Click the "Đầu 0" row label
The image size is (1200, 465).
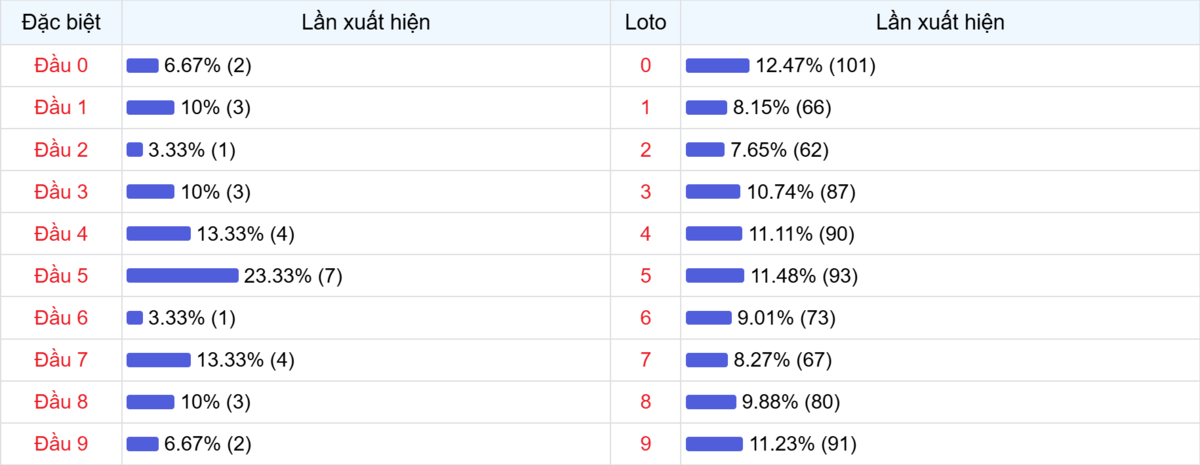point(61,66)
